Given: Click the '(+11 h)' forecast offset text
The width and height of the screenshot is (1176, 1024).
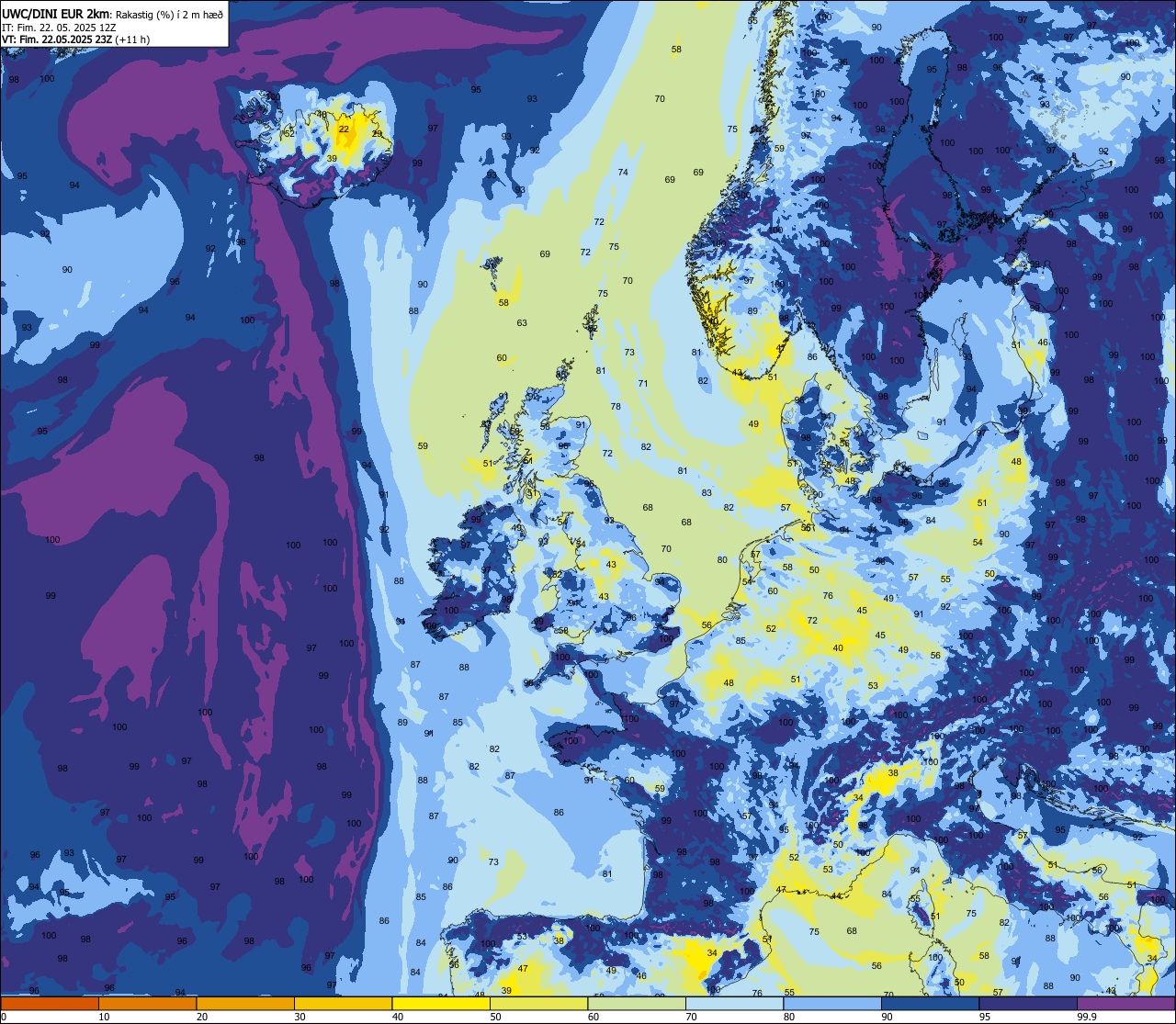Looking at the screenshot, I should point(135,39).
